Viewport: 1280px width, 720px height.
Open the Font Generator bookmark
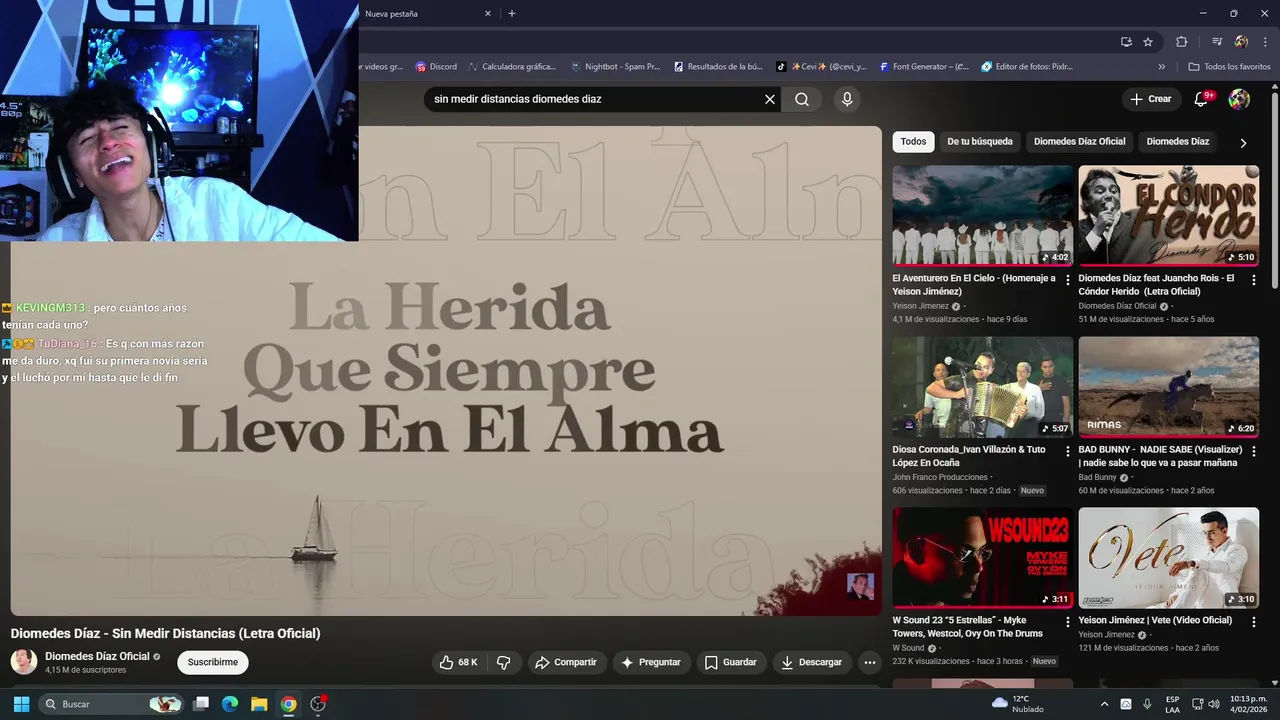click(924, 67)
